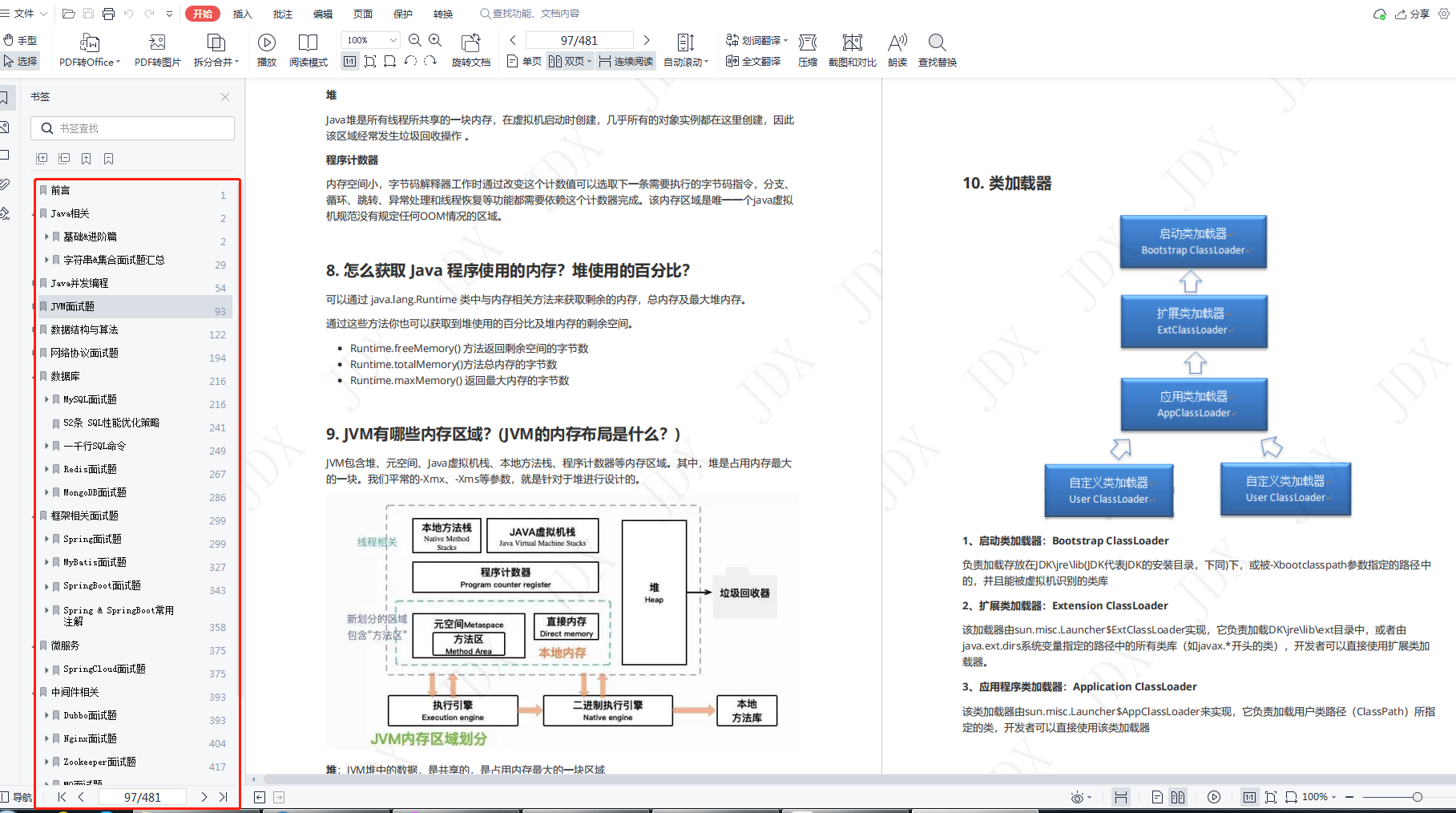This screenshot has width=1456, height=813.
Task: Click the 朗读 read aloud tool
Action: tap(897, 51)
